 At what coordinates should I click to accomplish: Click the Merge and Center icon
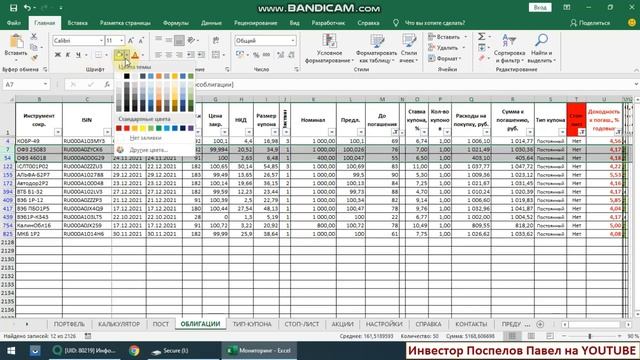(x=216, y=55)
